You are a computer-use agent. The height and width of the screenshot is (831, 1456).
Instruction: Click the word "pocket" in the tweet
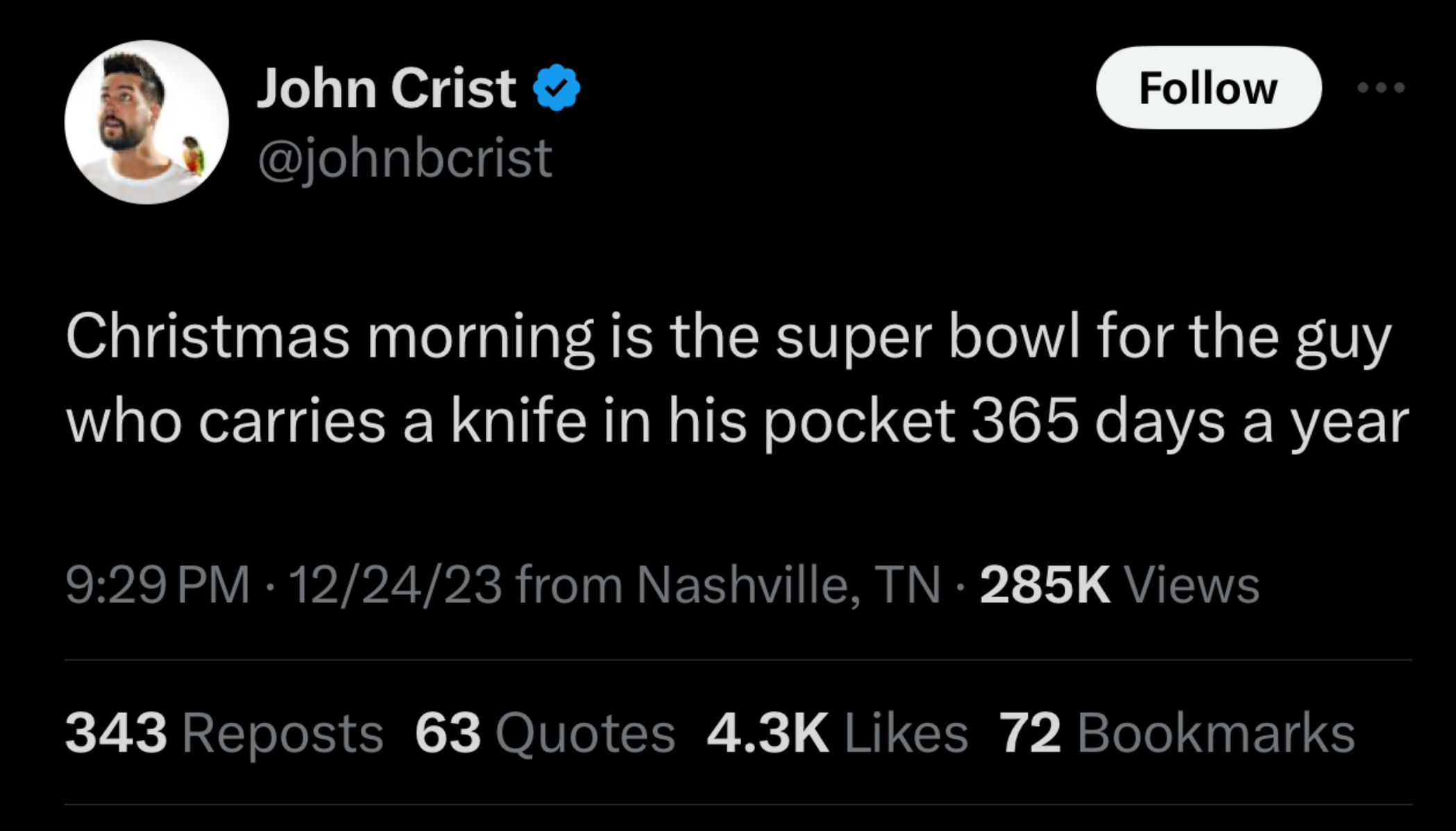click(859, 422)
